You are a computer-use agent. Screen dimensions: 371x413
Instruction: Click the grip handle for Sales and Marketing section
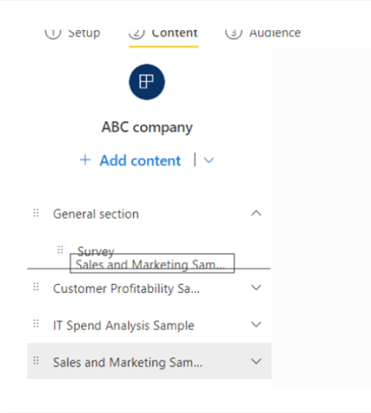tap(36, 361)
